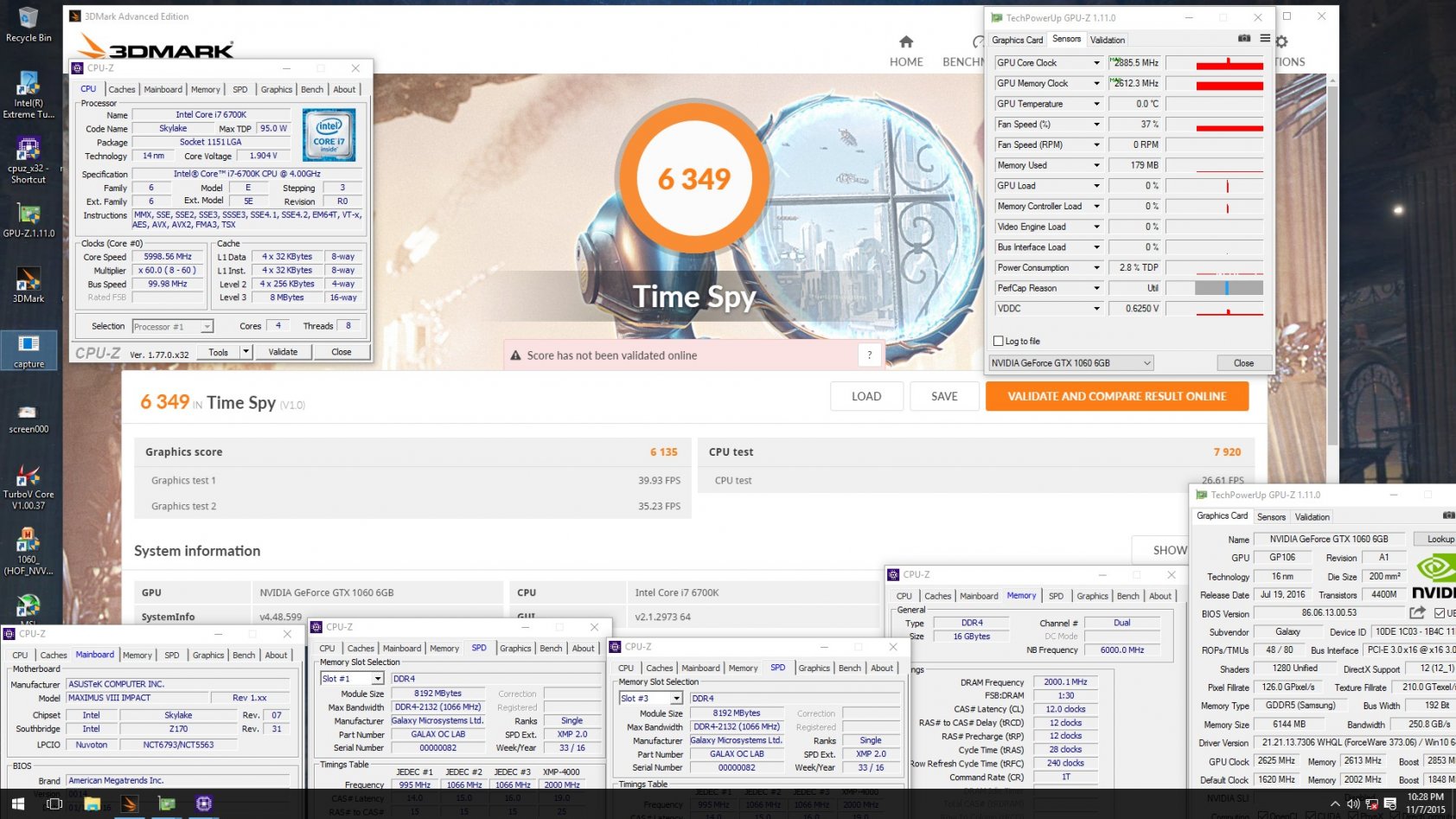Click VALIDATE AND COMPARE RESULT ONLINE button

point(1117,396)
